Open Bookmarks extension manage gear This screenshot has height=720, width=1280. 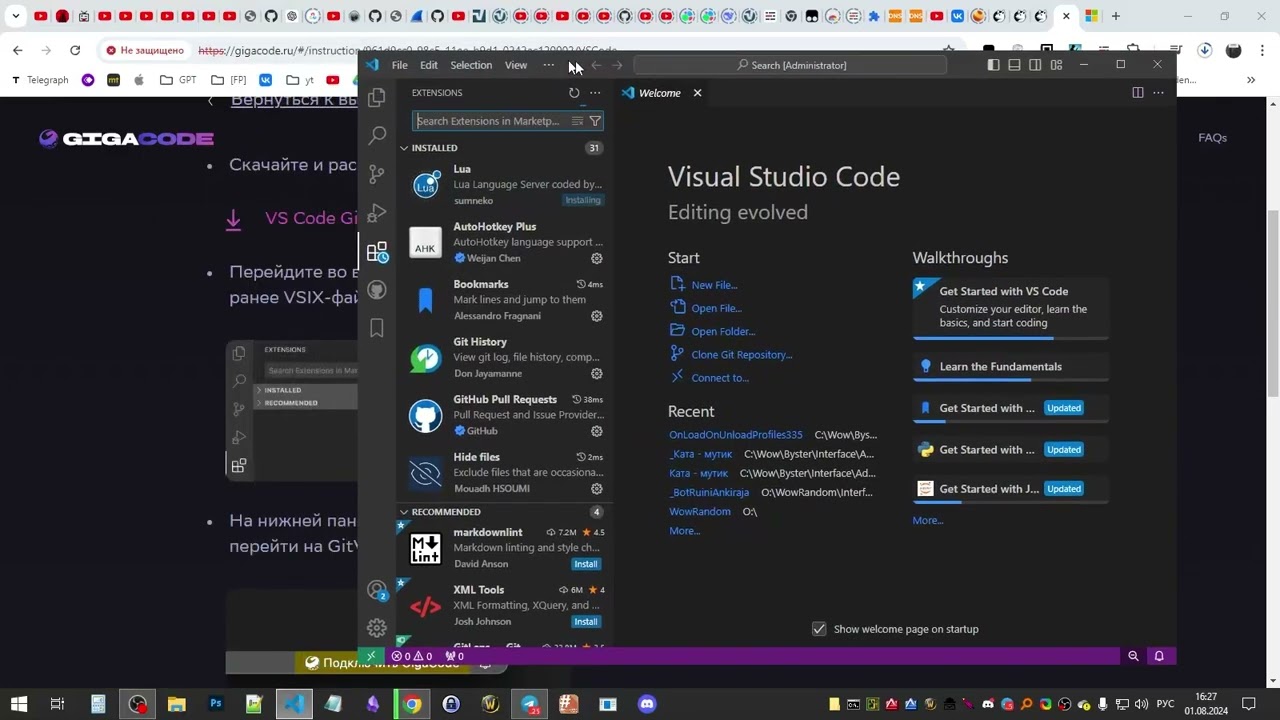tap(596, 316)
